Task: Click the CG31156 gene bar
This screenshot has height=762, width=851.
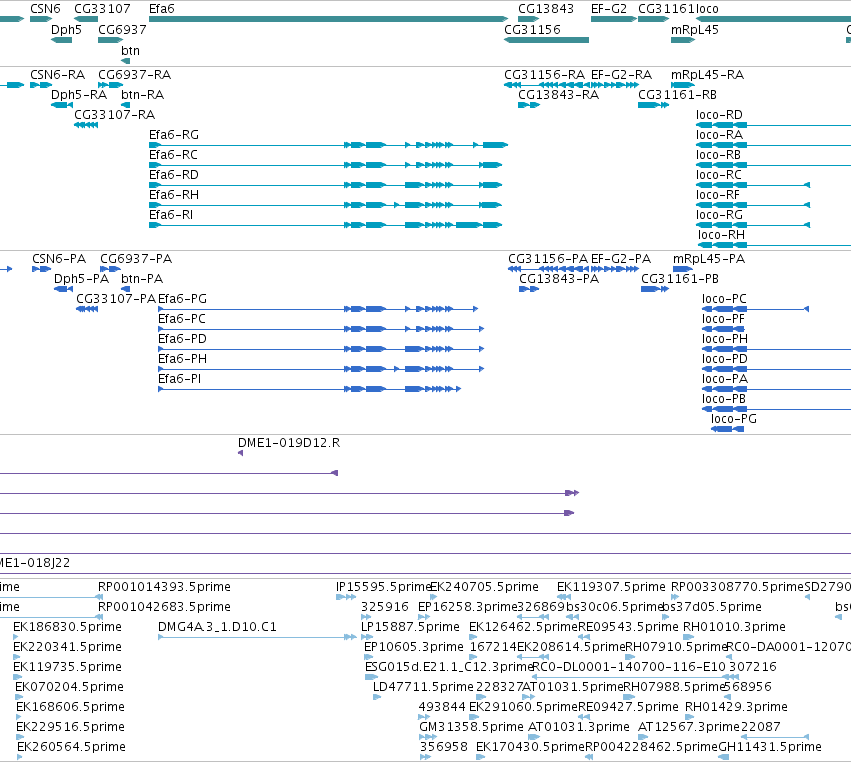Action: point(547,40)
